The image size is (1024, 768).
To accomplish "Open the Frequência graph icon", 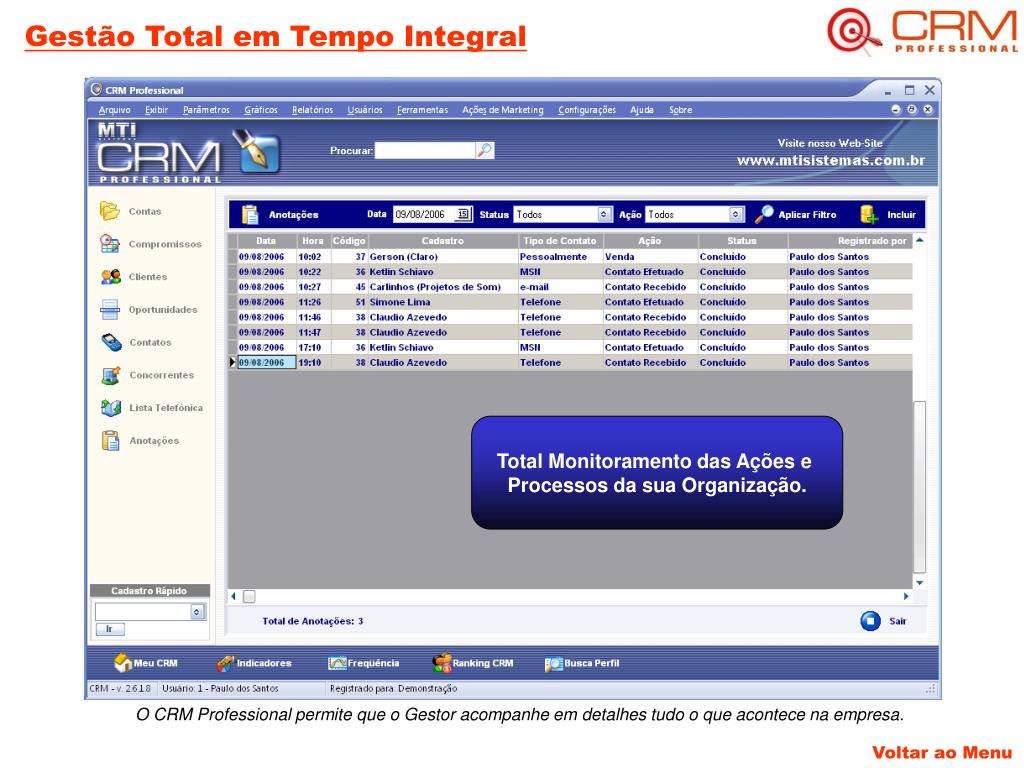I will (337, 663).
